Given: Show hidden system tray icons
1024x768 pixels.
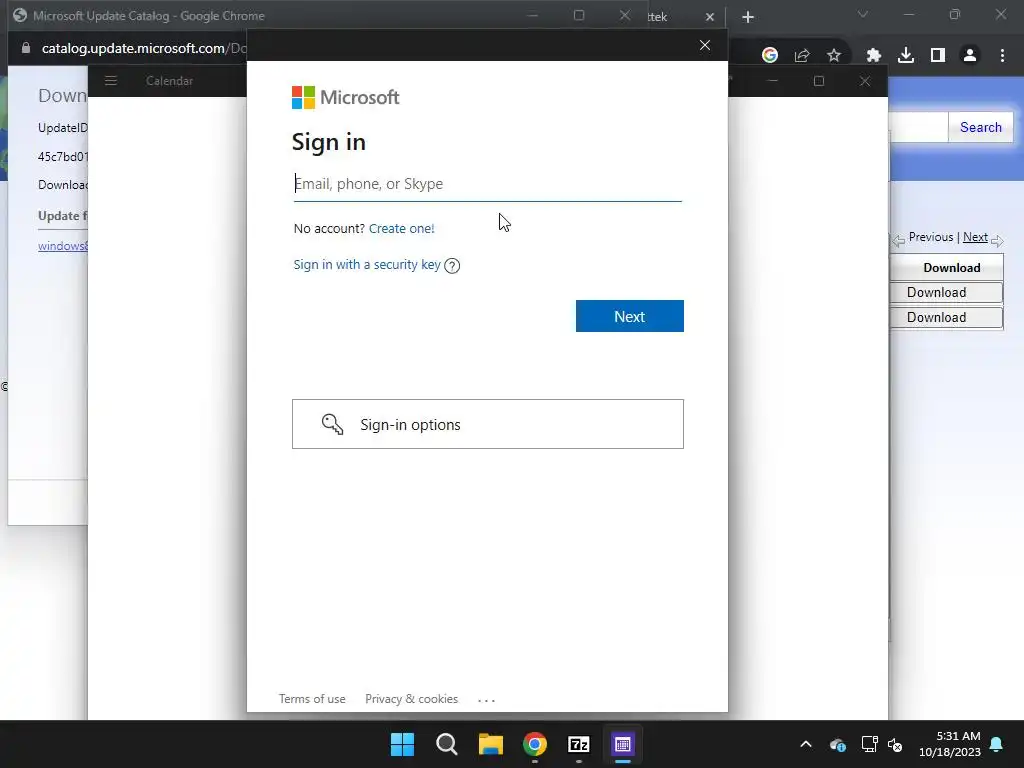Looking at the screenshot, I should click(806, 744).
